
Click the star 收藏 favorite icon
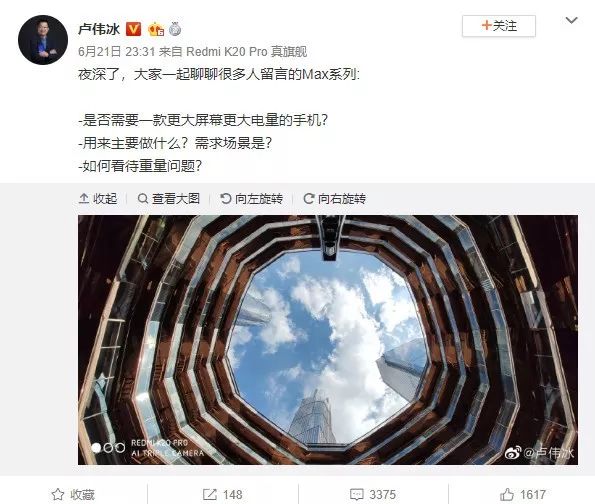tap(58, 495)
